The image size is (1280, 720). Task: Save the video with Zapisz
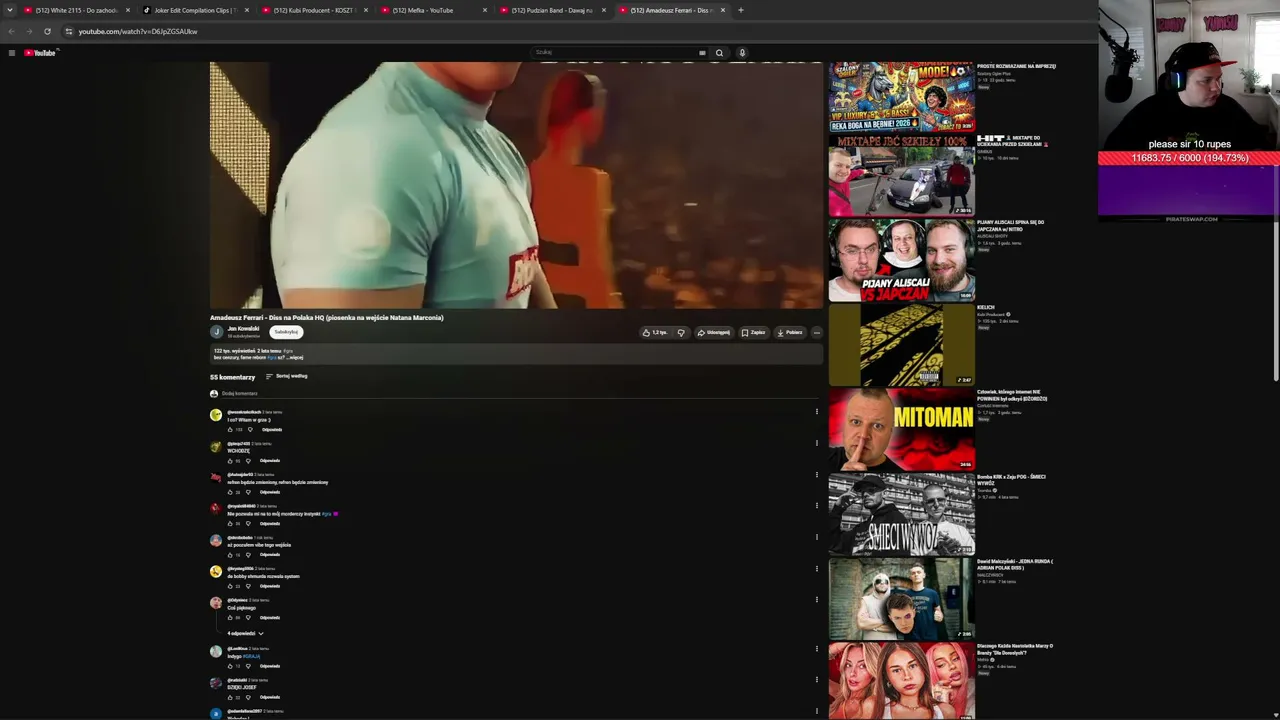point(753,332)
